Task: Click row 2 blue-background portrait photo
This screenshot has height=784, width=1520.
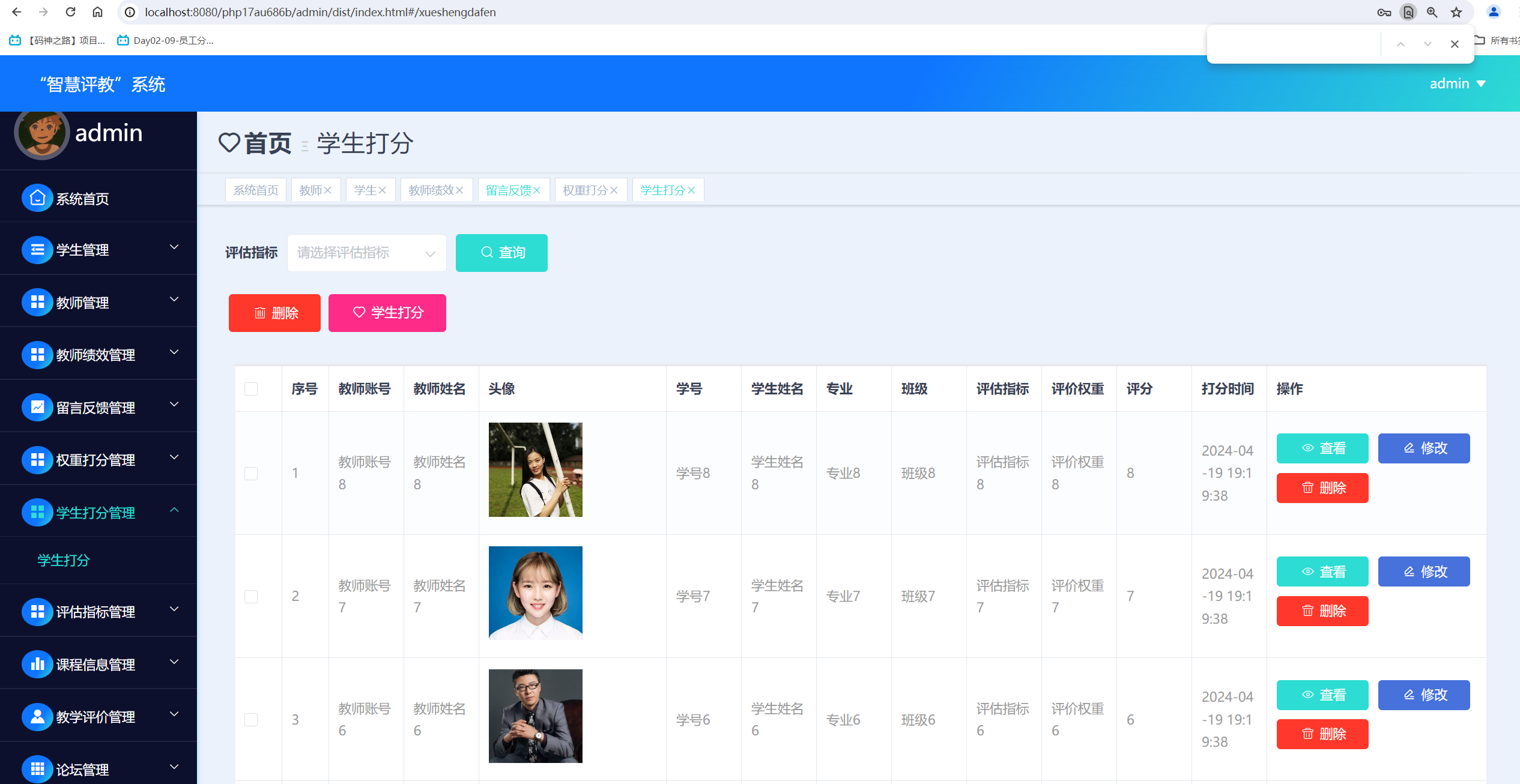Action: coord(535,593)
